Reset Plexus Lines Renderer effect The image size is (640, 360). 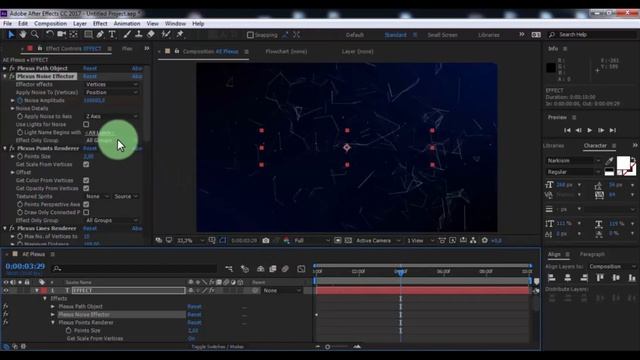coord(90,228)
